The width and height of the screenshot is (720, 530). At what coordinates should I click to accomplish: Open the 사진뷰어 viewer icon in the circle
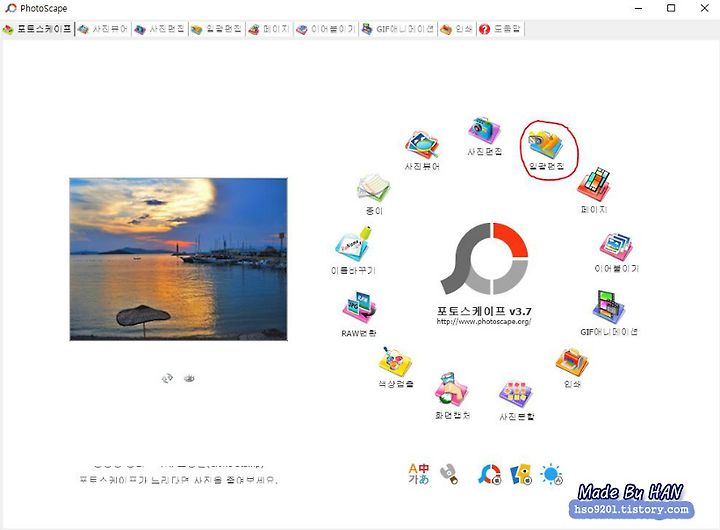point(422,150)
